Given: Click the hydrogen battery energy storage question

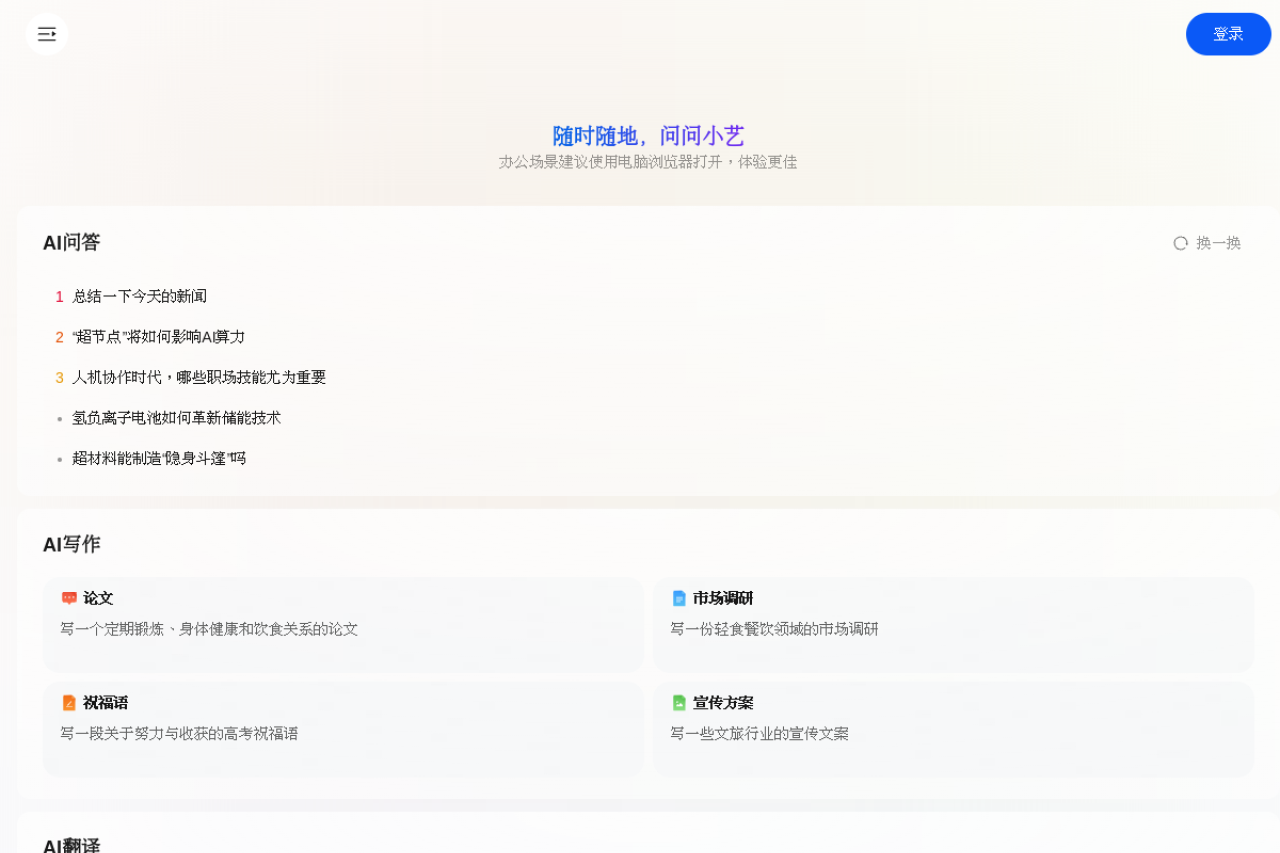Looking at the screenshot, I should 175,417.
